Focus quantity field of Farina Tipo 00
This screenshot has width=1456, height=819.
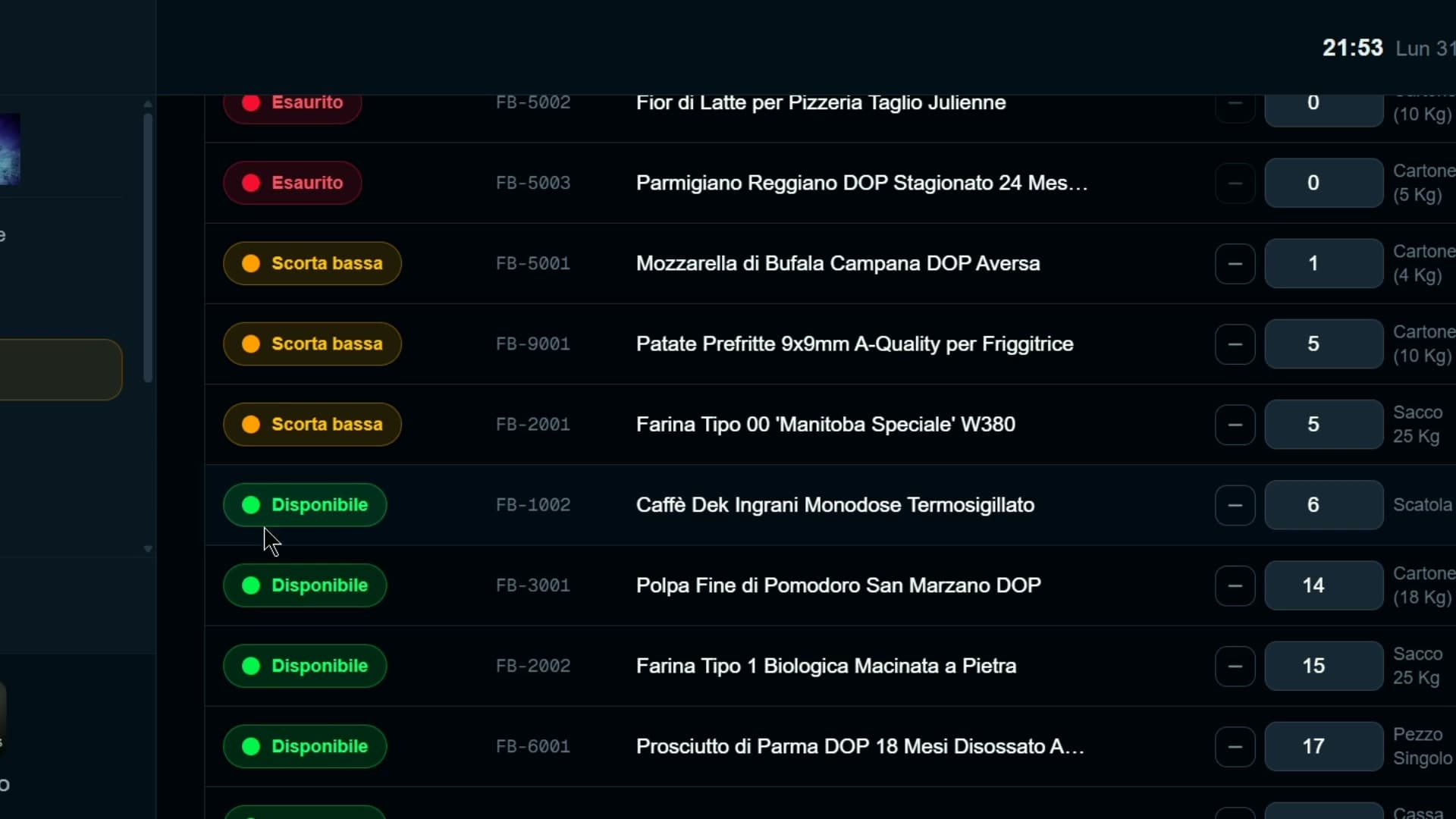click(1324, 424)
